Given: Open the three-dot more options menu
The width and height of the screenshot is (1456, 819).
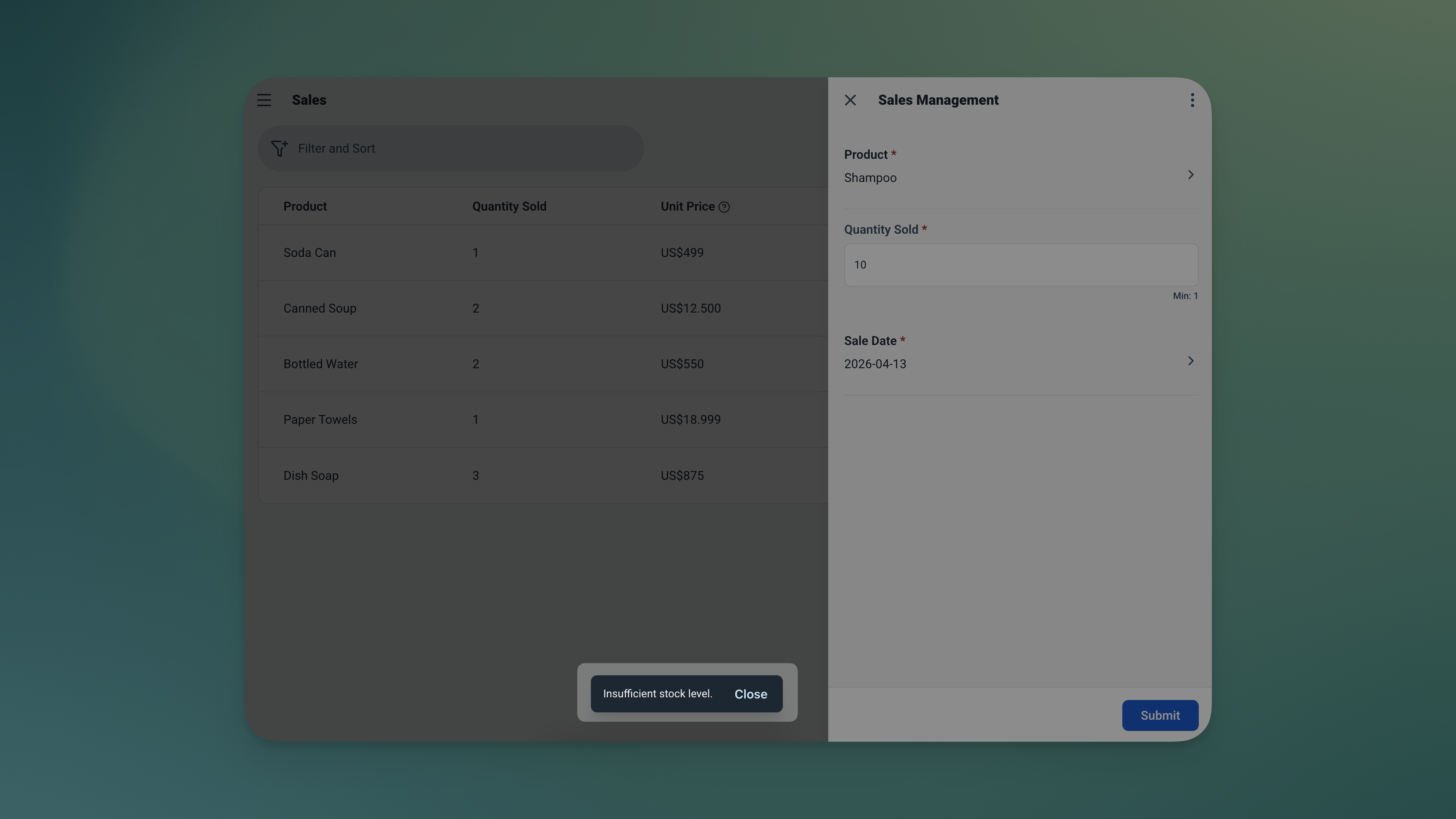Looking at the screenshot, I should (1192, 100).
